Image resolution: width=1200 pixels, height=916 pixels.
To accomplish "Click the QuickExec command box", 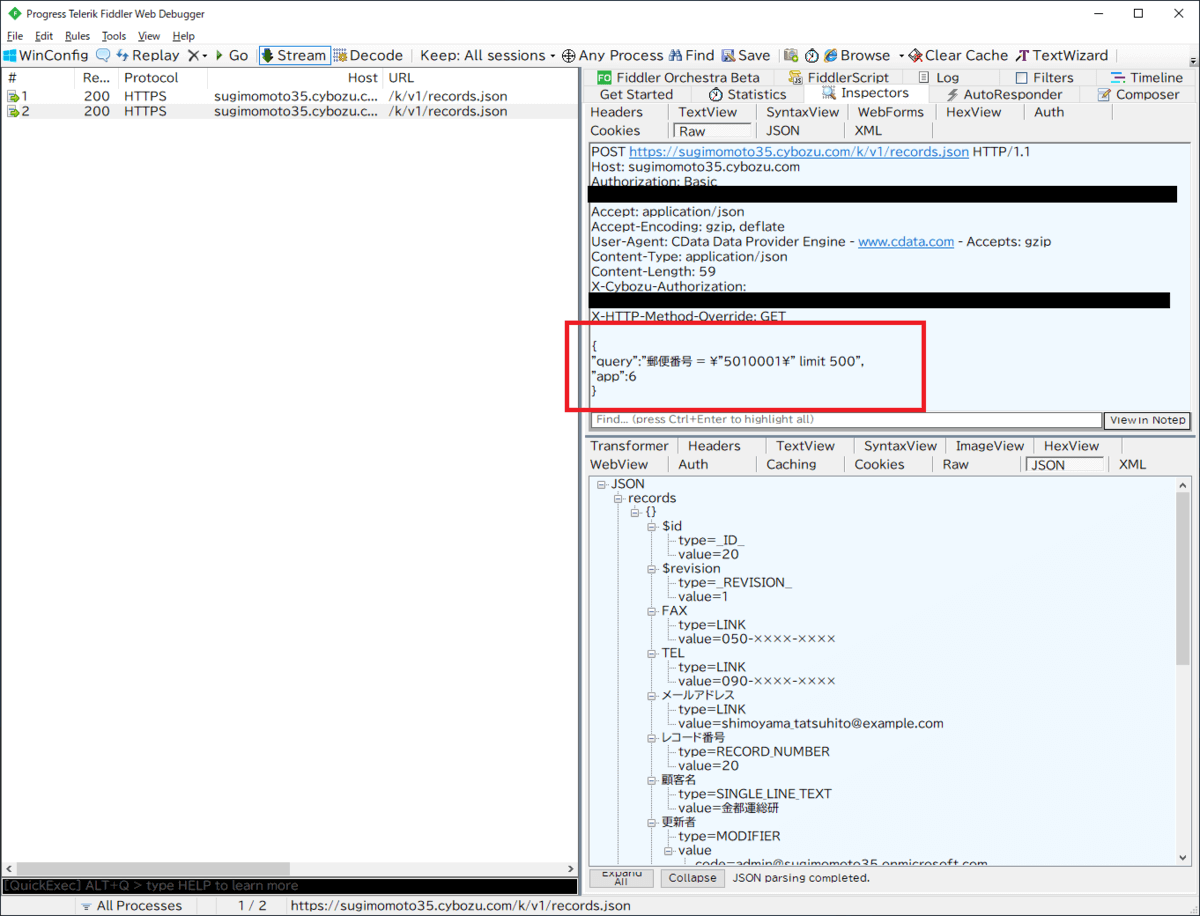I will [289, 886].
